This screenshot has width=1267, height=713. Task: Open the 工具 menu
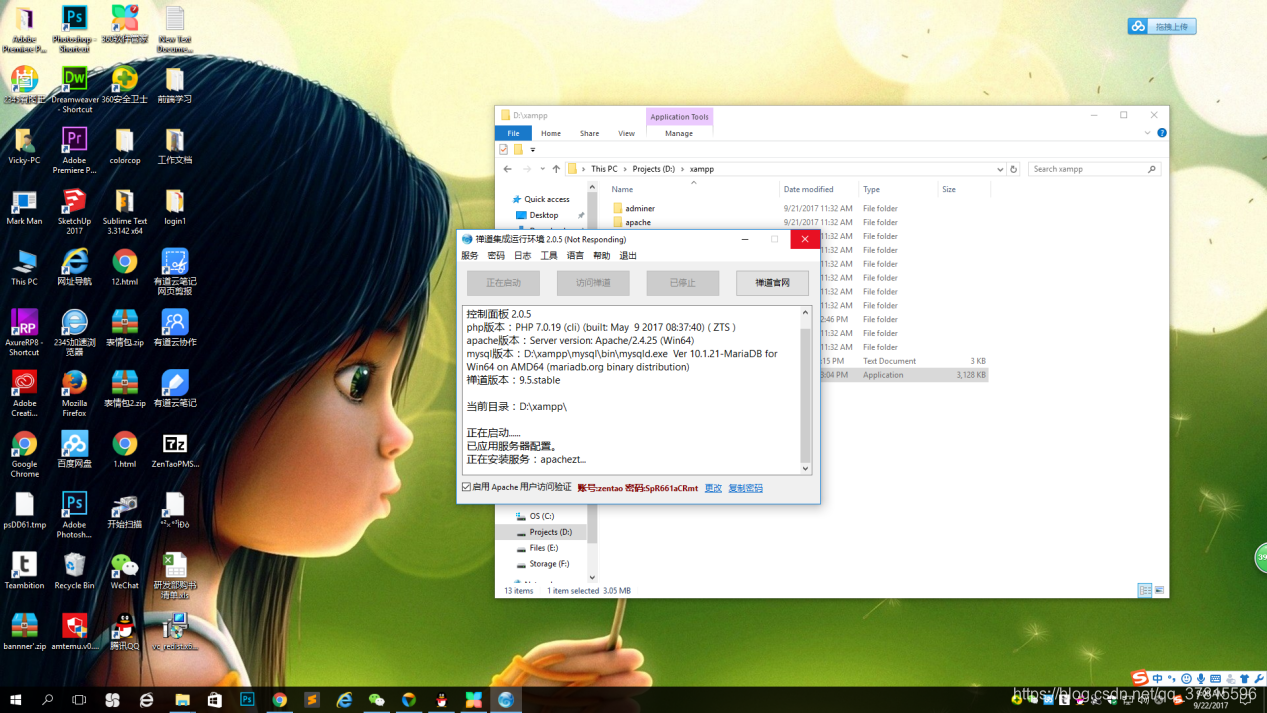click(549, 256)
